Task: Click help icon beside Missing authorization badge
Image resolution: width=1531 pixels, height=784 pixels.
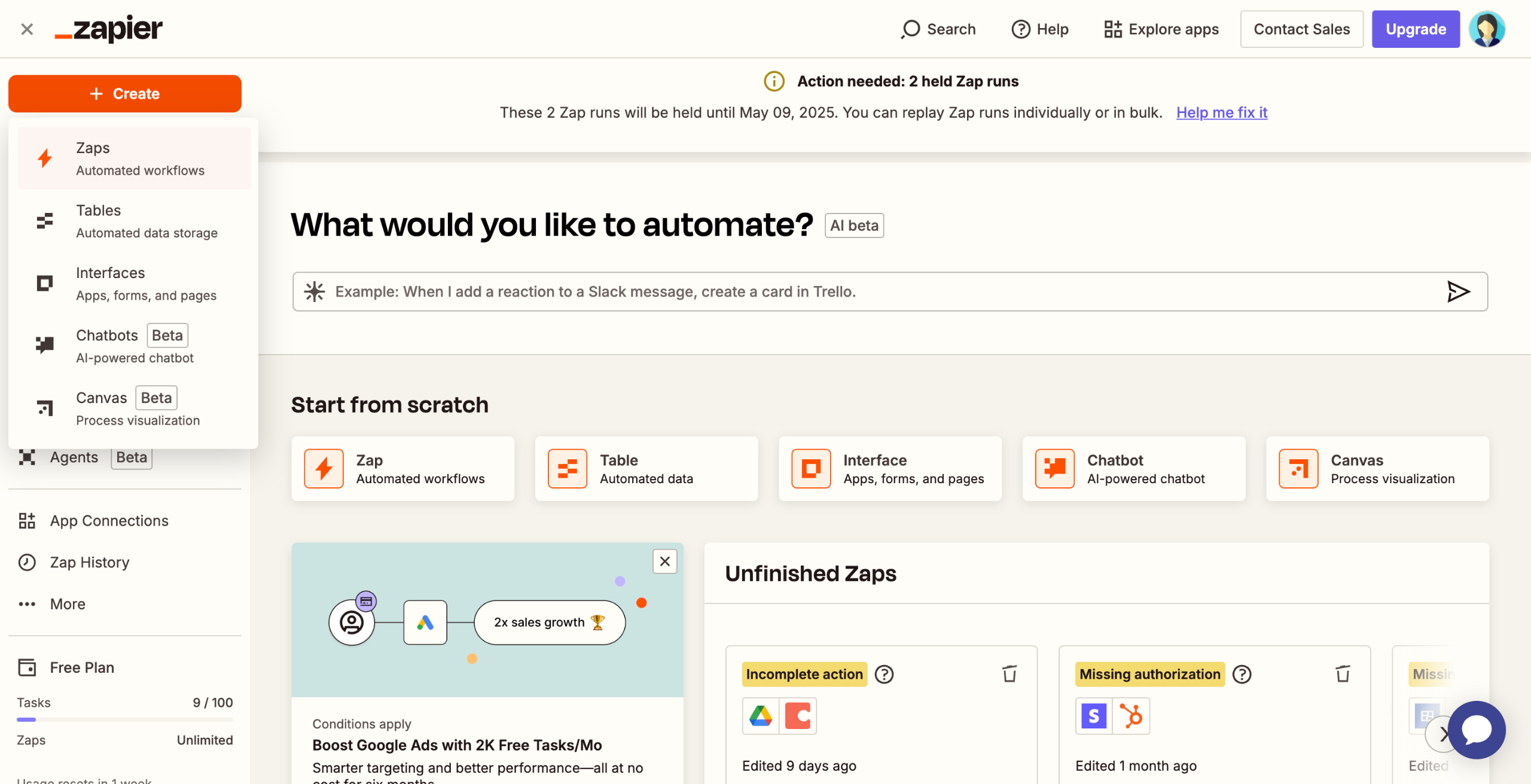Action: click(1242, 674)
